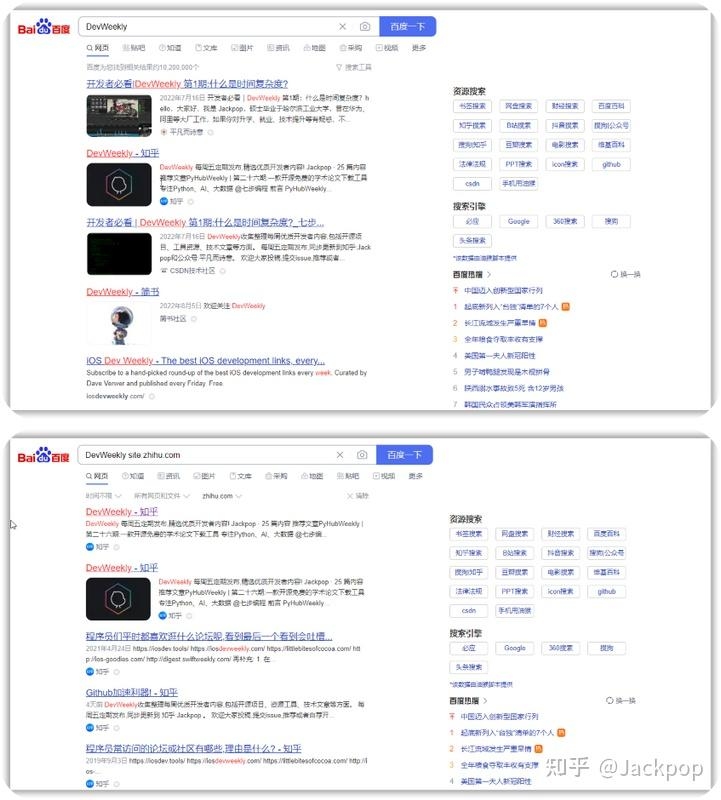Refresh hot list with 换一换 on zhihu.com search page
The image size is (721, 800).
point(620,701)
